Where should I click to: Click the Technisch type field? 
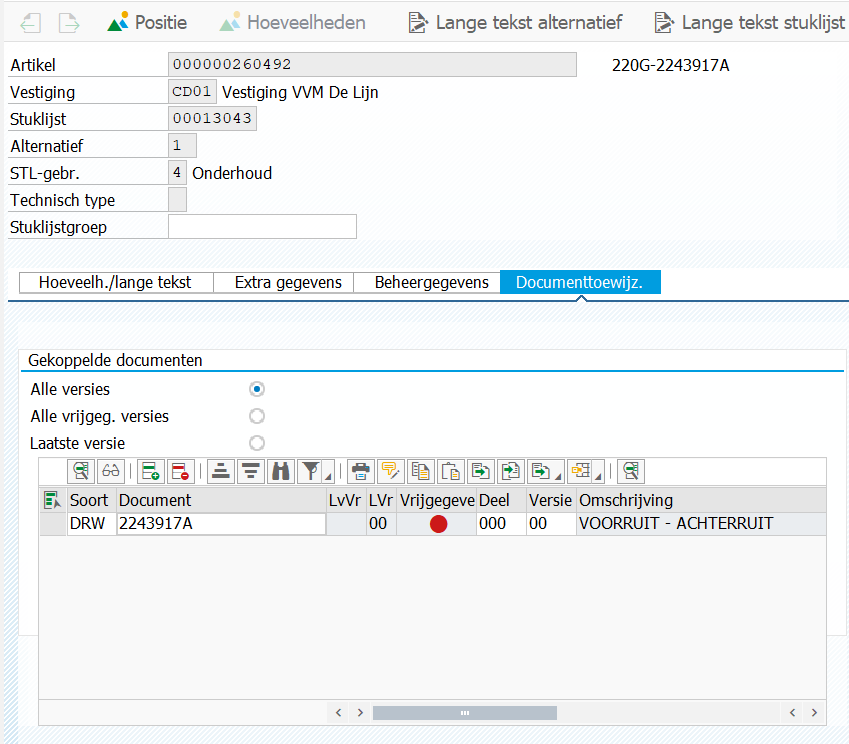coord(177,200)
